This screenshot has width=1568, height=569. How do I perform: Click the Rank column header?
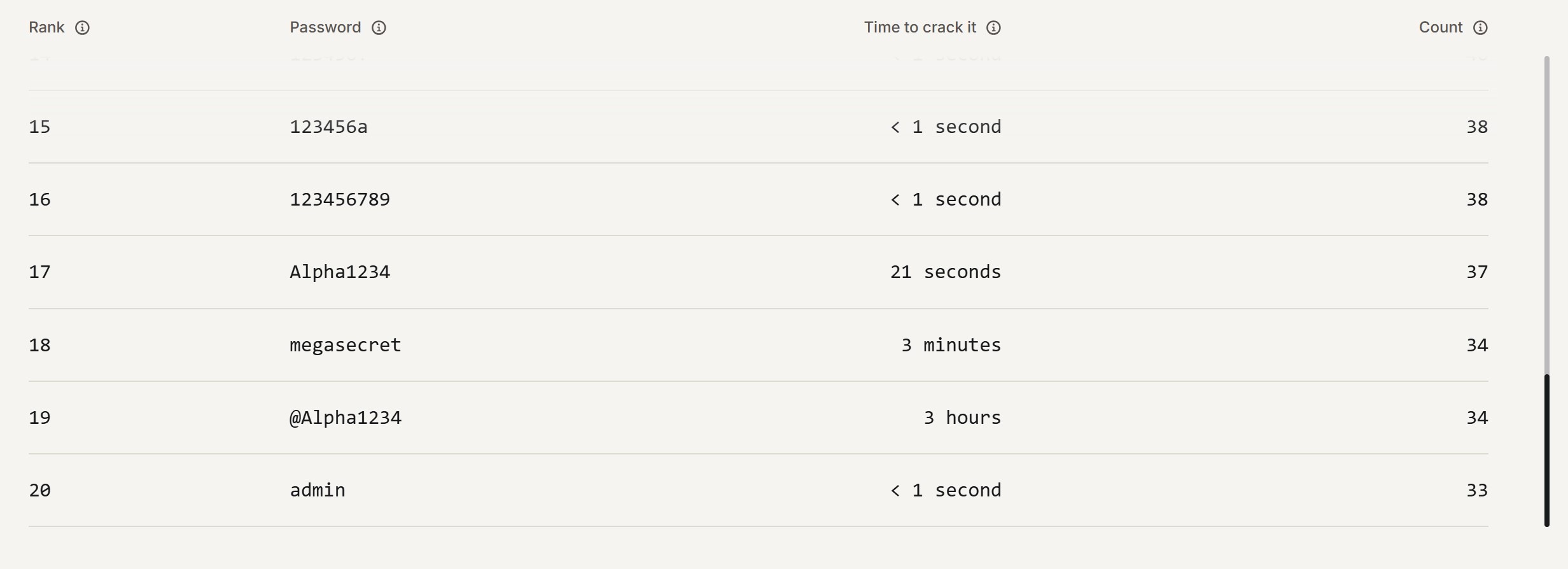(x=46, y=27)
